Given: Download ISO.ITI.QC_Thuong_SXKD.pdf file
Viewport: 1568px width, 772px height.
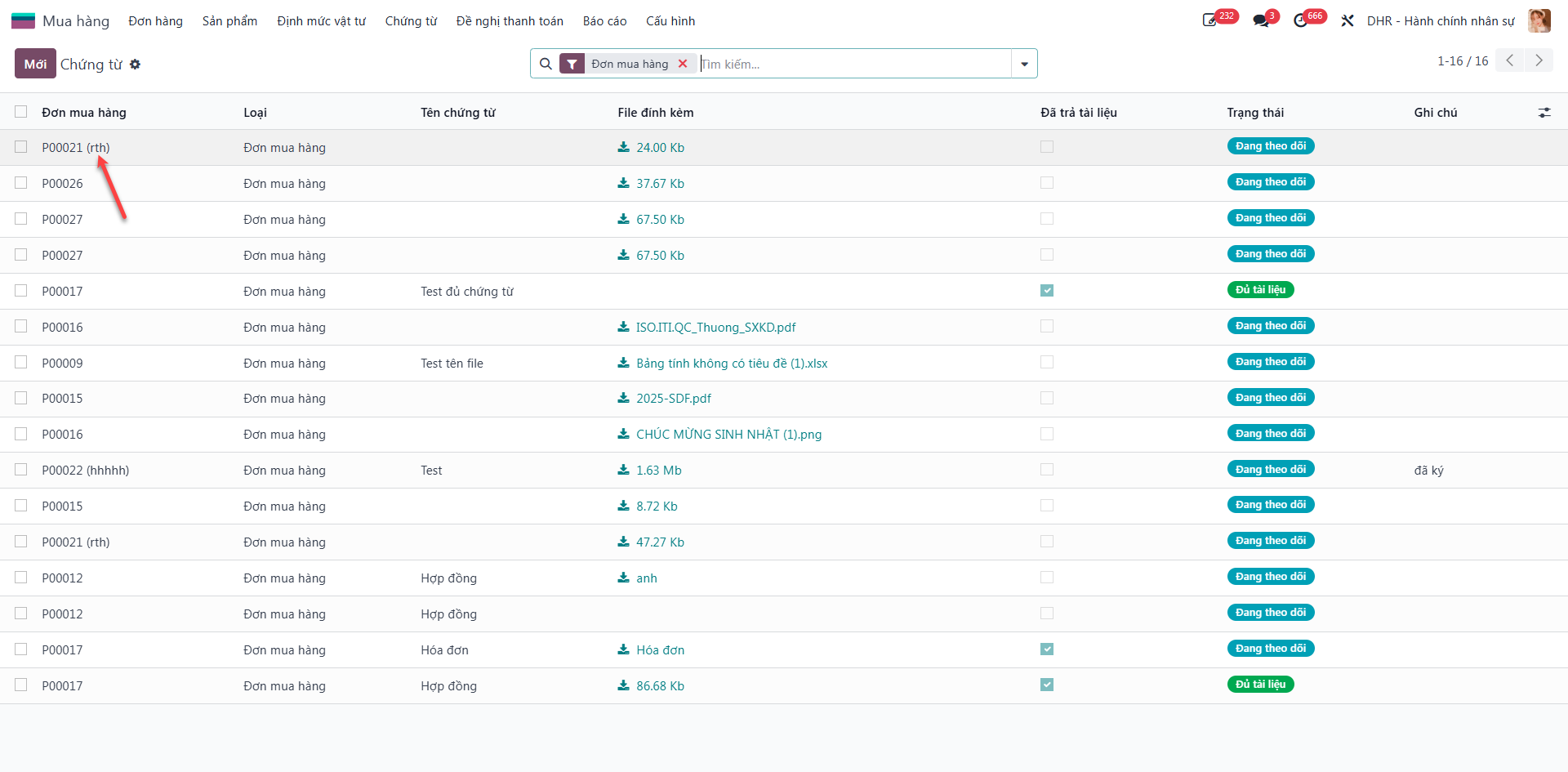Looking at the screenshot, I should point(706,328).
